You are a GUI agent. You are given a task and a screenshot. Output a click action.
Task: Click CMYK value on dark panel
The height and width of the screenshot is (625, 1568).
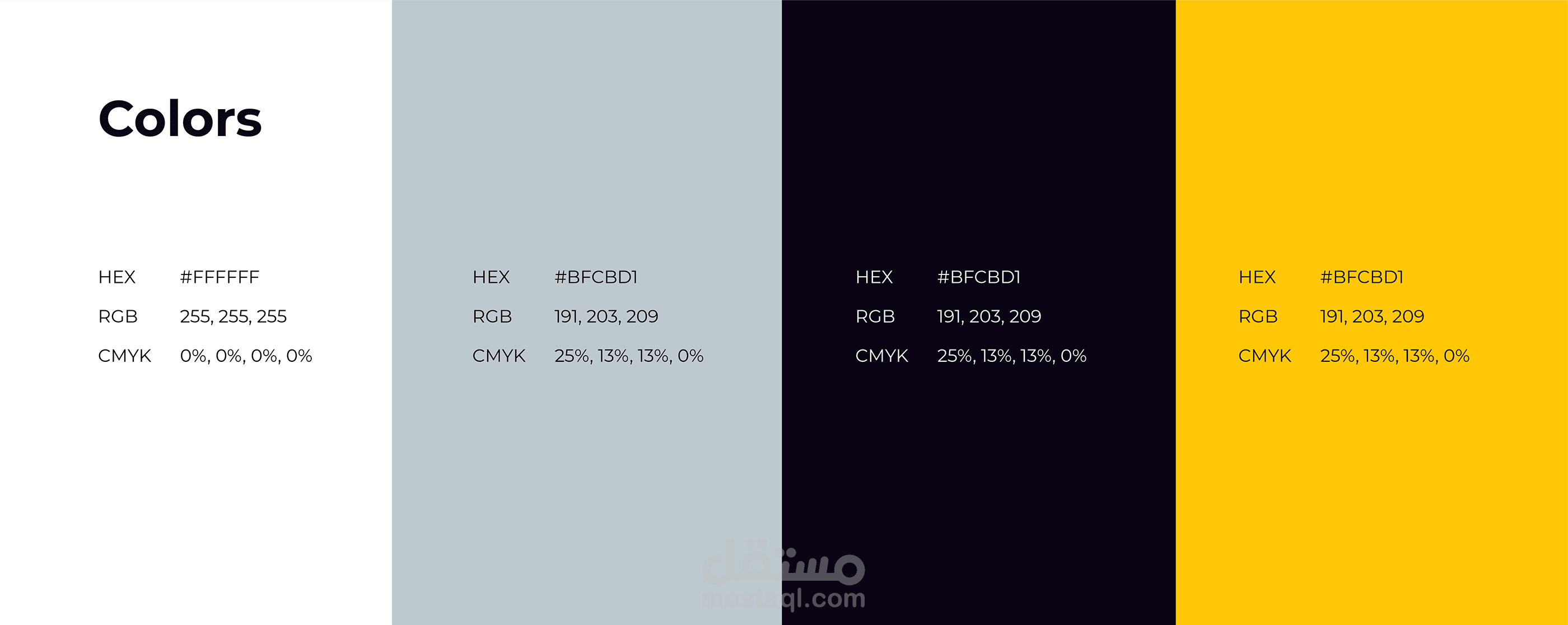point(1012,356)
